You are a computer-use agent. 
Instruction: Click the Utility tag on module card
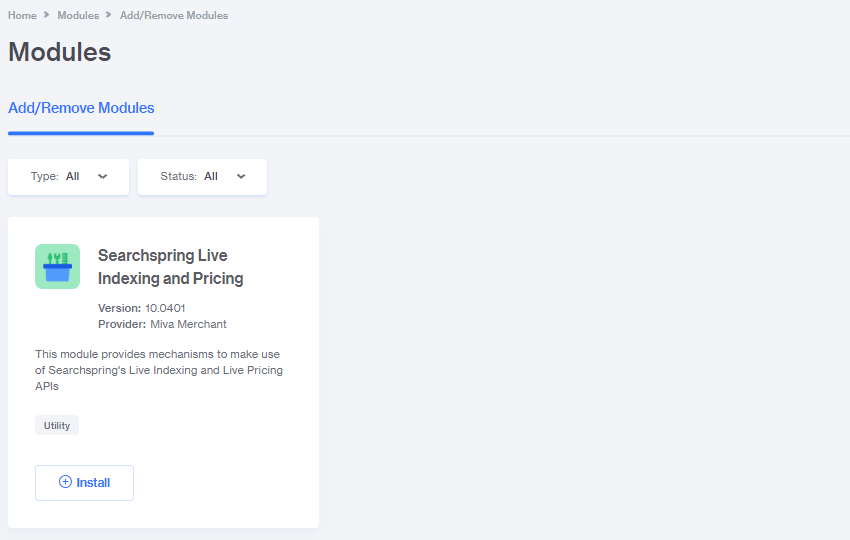(57, 426)
